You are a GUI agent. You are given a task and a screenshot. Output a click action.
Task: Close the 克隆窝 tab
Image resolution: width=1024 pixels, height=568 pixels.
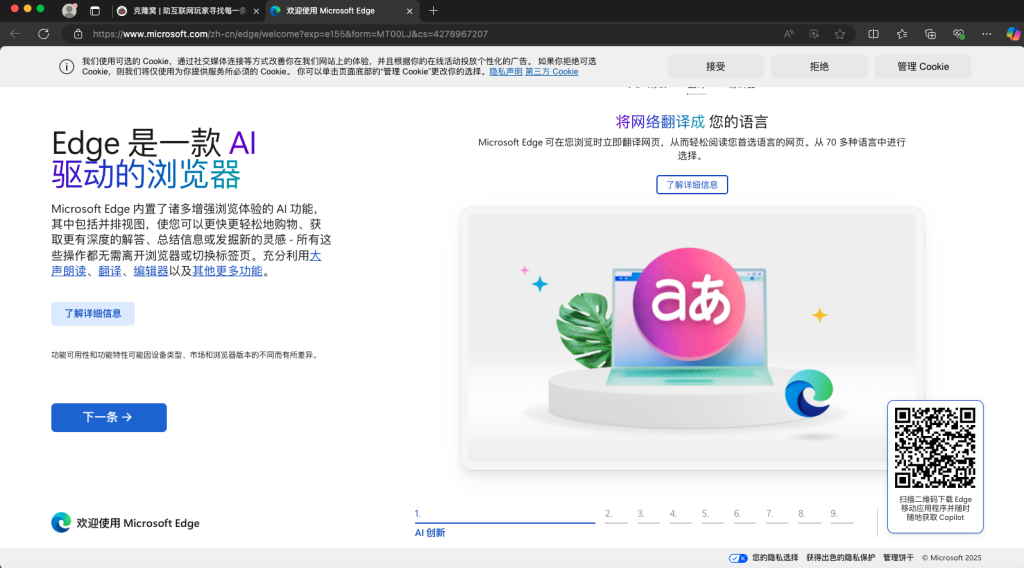point(256,11)
